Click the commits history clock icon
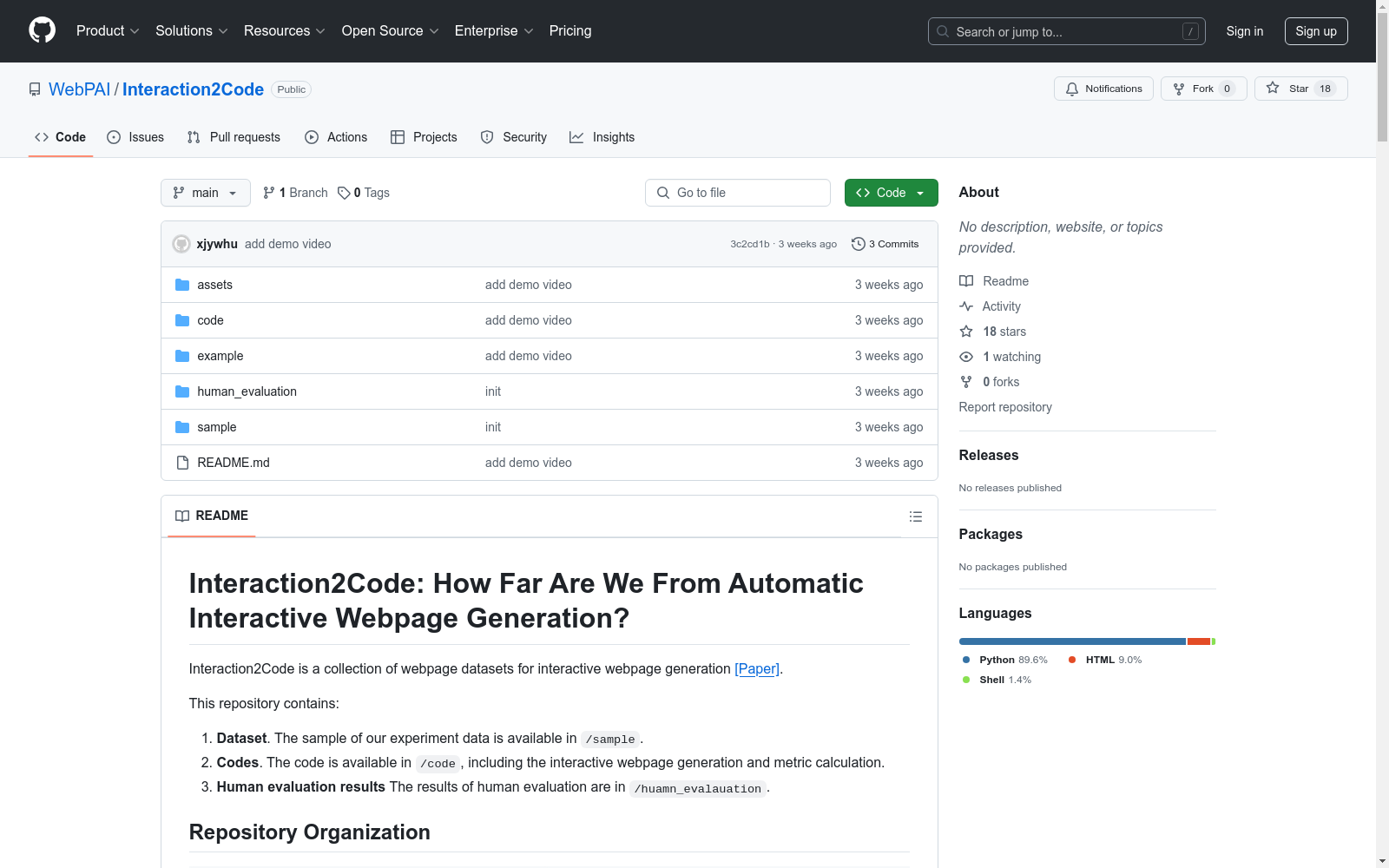Screen dimensions: 1389x868 coord(859,244)
